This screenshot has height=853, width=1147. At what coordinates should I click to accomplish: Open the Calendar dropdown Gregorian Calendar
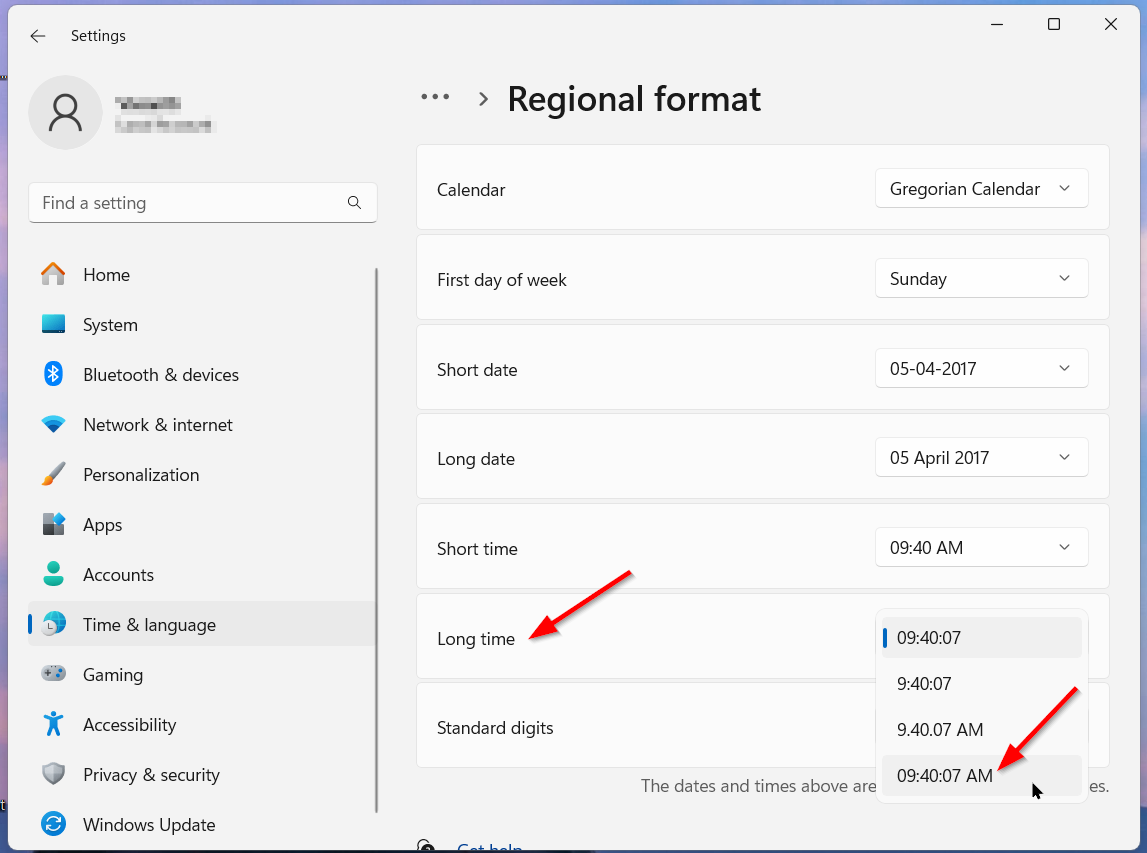(981, 189)
